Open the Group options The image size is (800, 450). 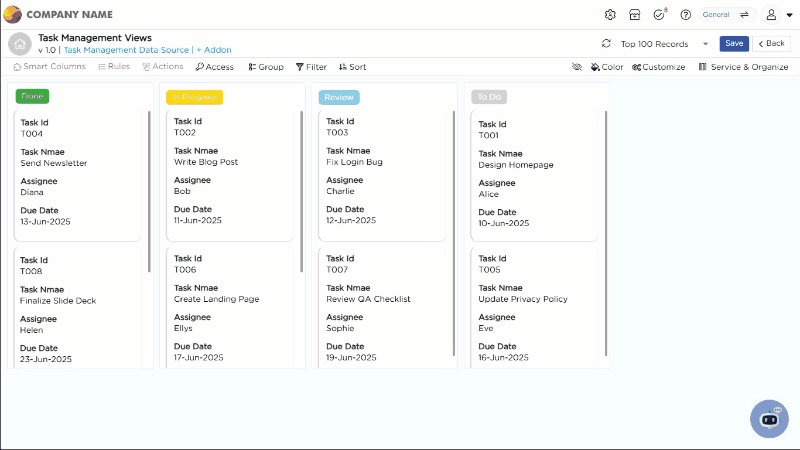[265, 67]
